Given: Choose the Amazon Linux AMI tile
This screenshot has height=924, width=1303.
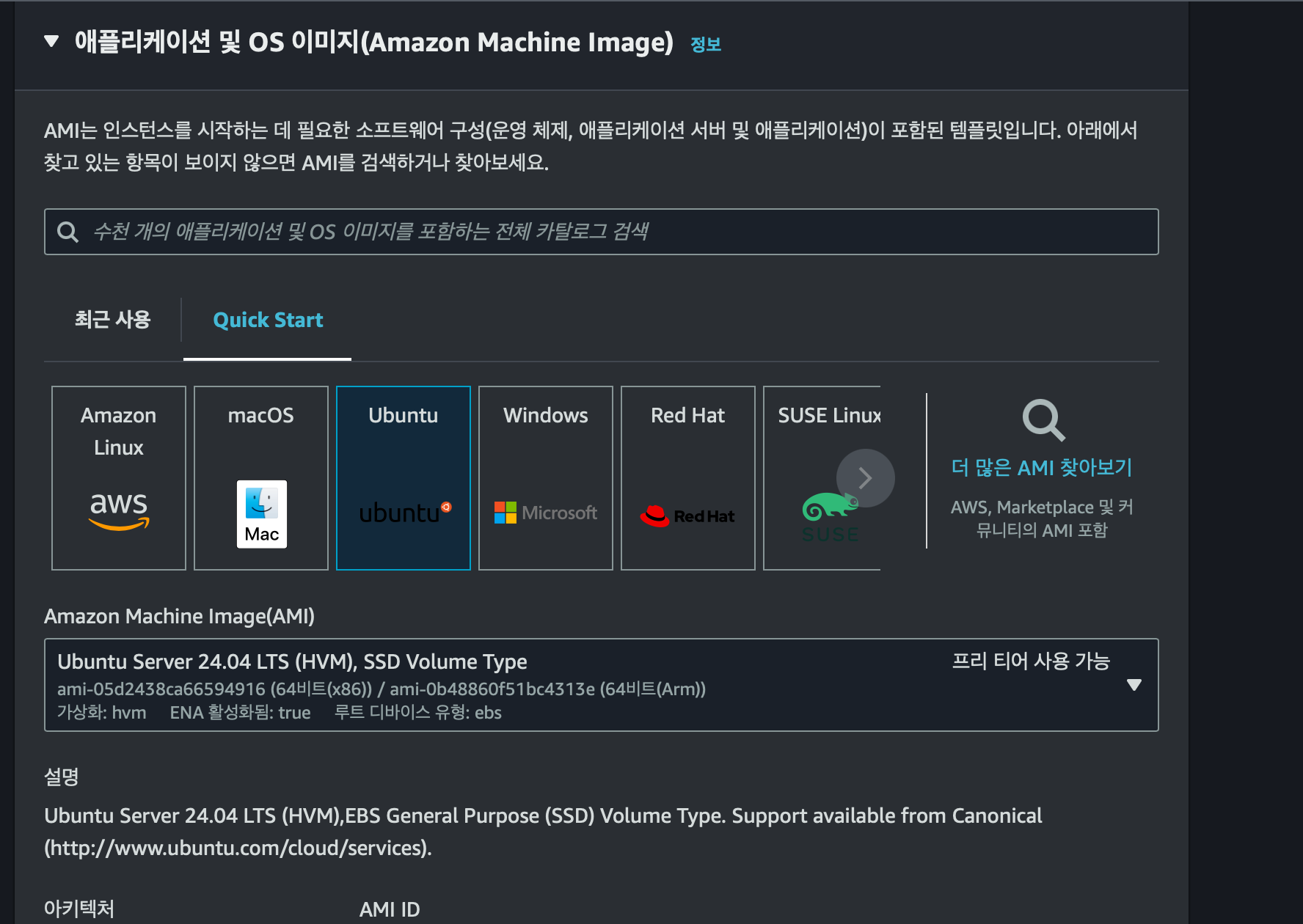Looking at the screenshot, I should pos(119,478).
